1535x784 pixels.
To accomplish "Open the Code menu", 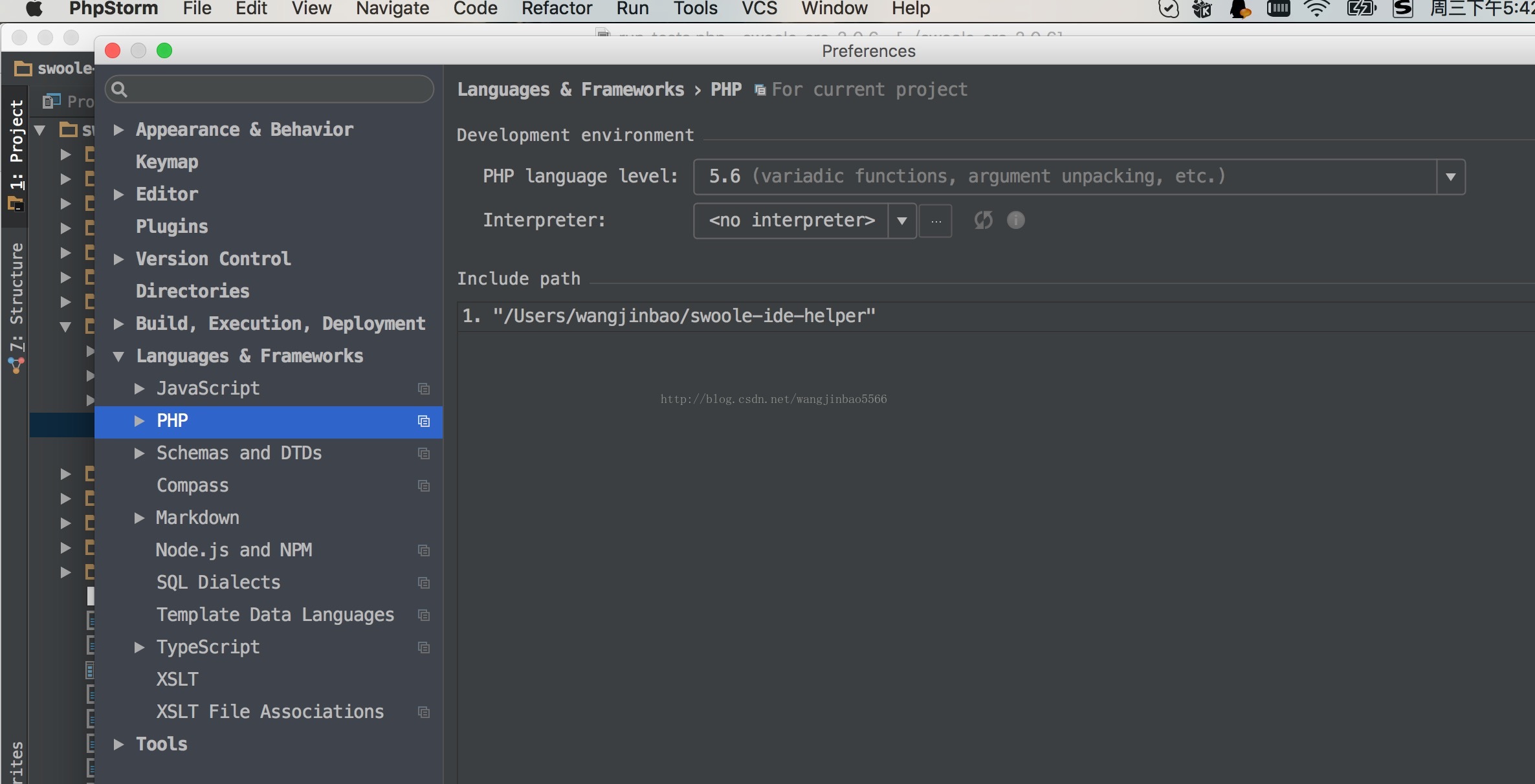I will [x=476, y=9].
